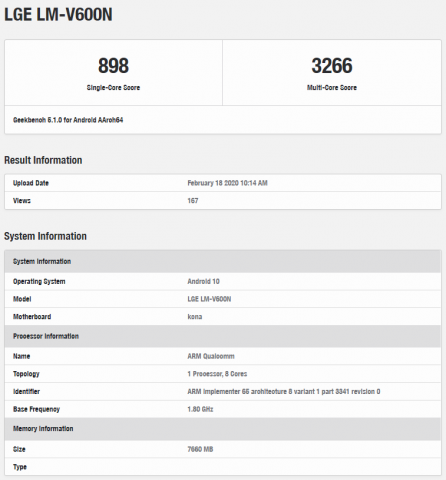446x480 pixels.
Task: Click the Topology label
Action: [x=26, y=374]
